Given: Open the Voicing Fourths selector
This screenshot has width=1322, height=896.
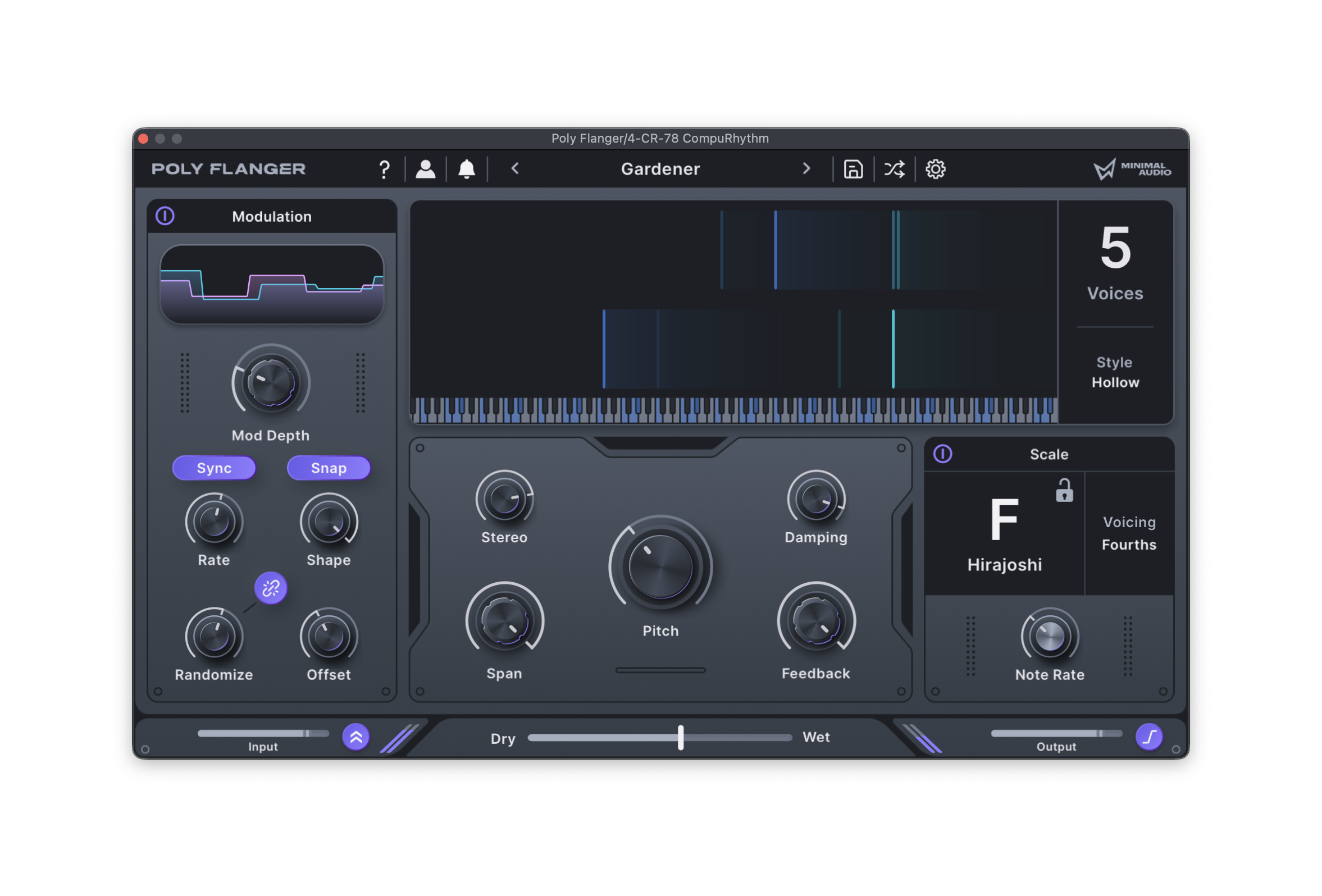Looking at the screenshot, I should coord(1129,533).
